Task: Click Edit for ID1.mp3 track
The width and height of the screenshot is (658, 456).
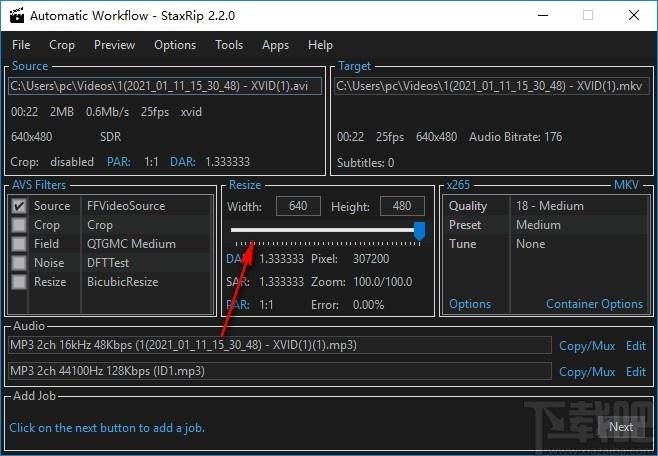Action: coord(636,372)
